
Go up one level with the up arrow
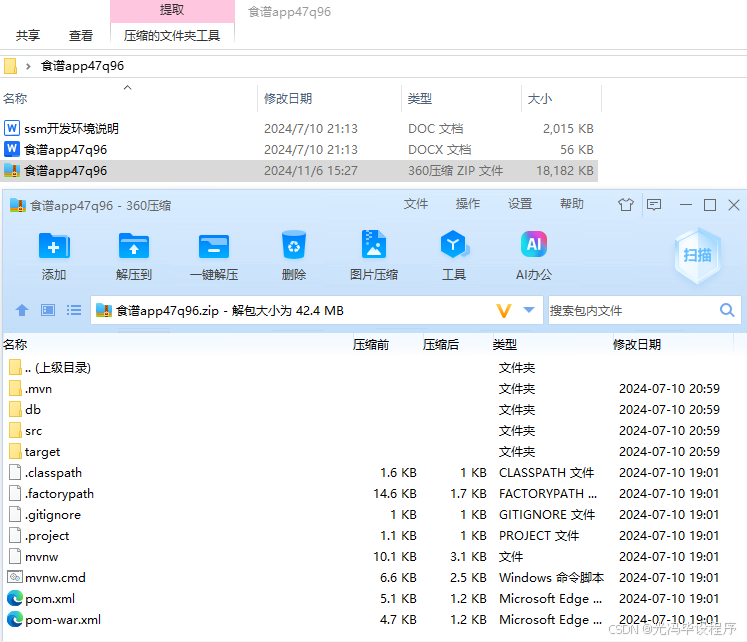22,311
